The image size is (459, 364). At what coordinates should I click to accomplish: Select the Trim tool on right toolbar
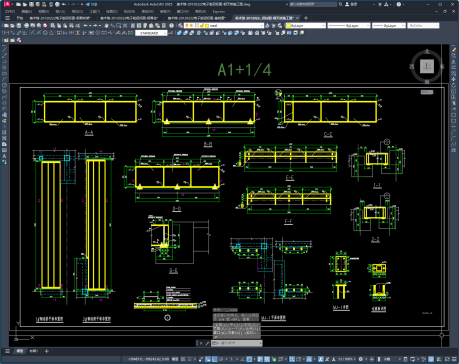click(x=454, y=103)
